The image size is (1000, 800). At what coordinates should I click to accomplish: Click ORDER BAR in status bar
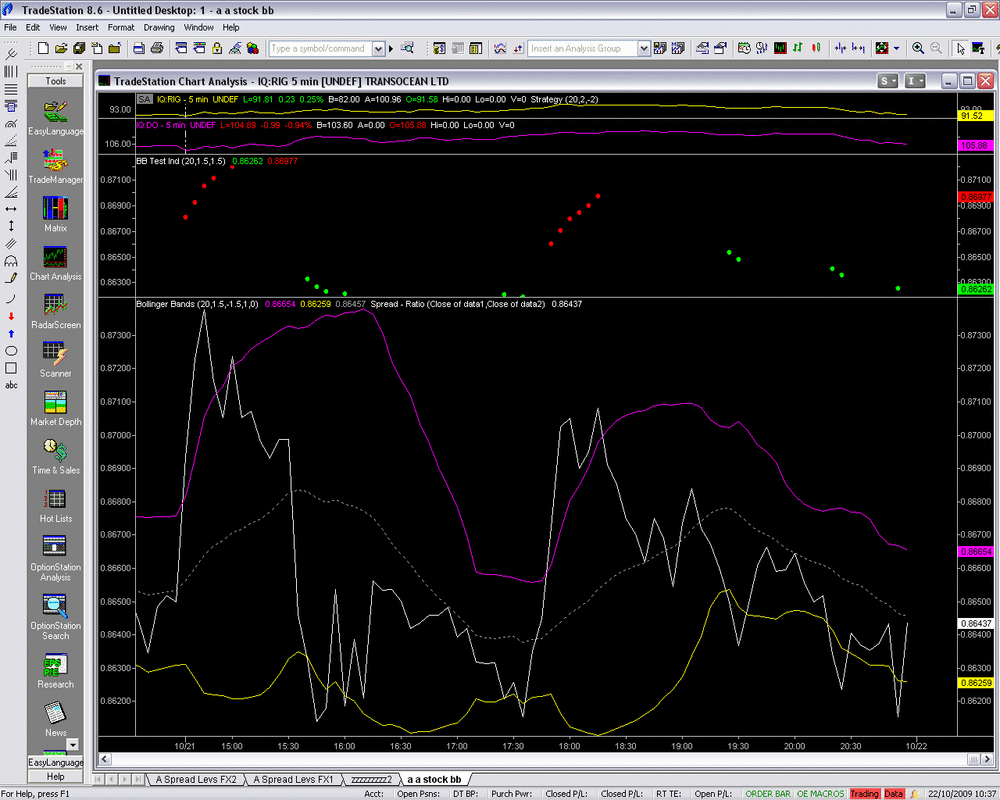[x=768, y=794]
